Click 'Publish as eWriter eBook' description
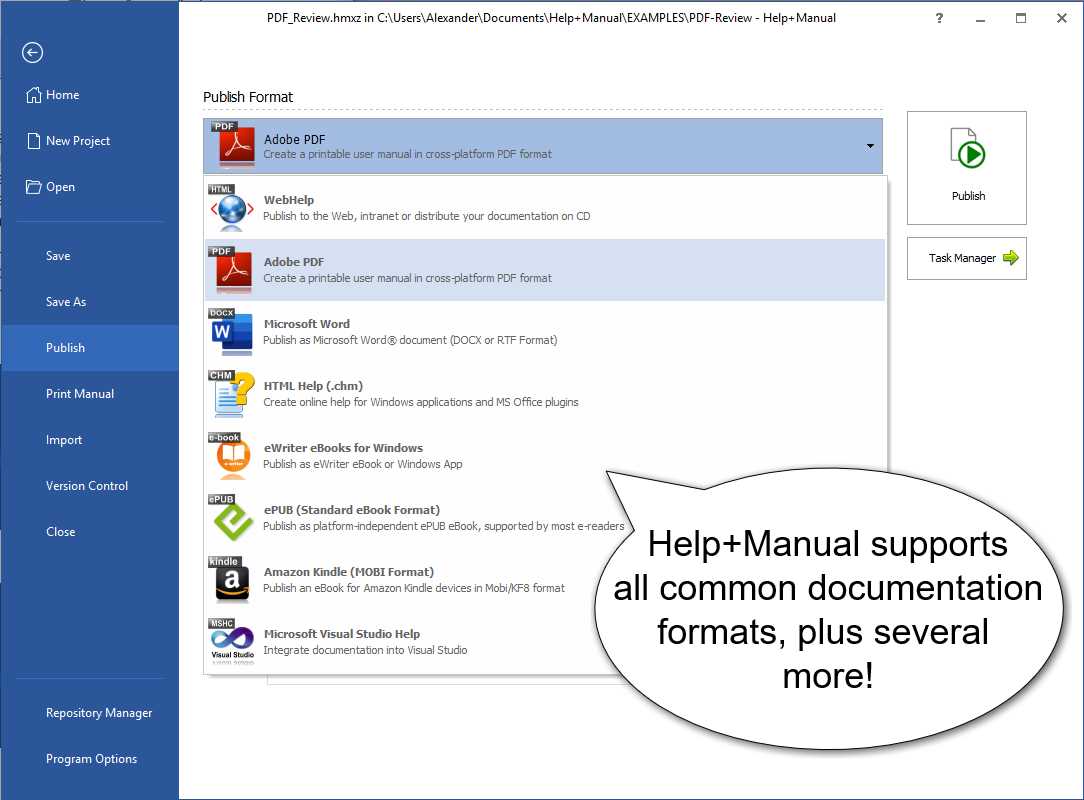The width and height of the screenshot is (1084, 800). click(x=362, y=464)
